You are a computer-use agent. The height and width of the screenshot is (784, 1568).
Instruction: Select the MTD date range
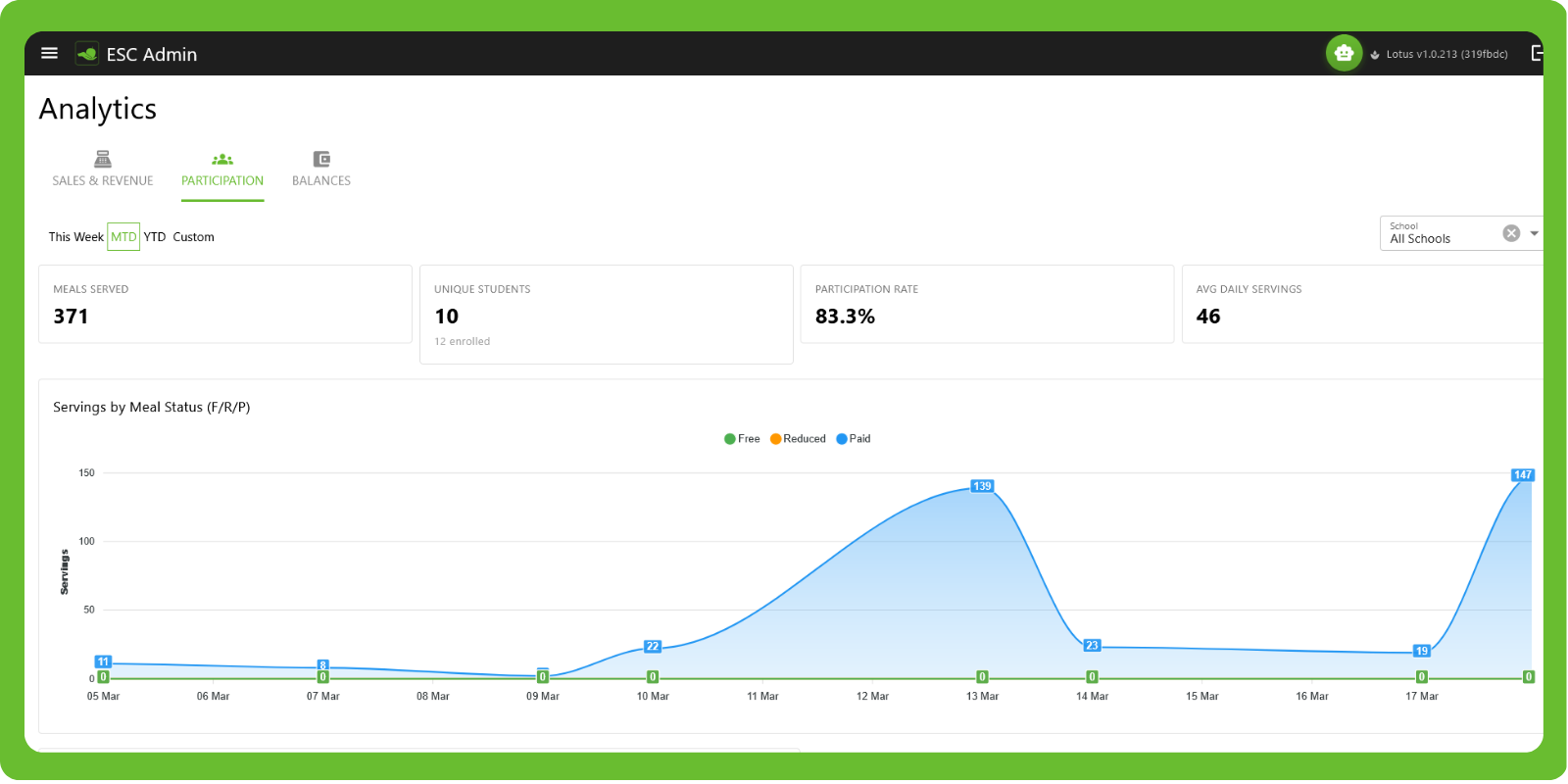tap(123, 237)
